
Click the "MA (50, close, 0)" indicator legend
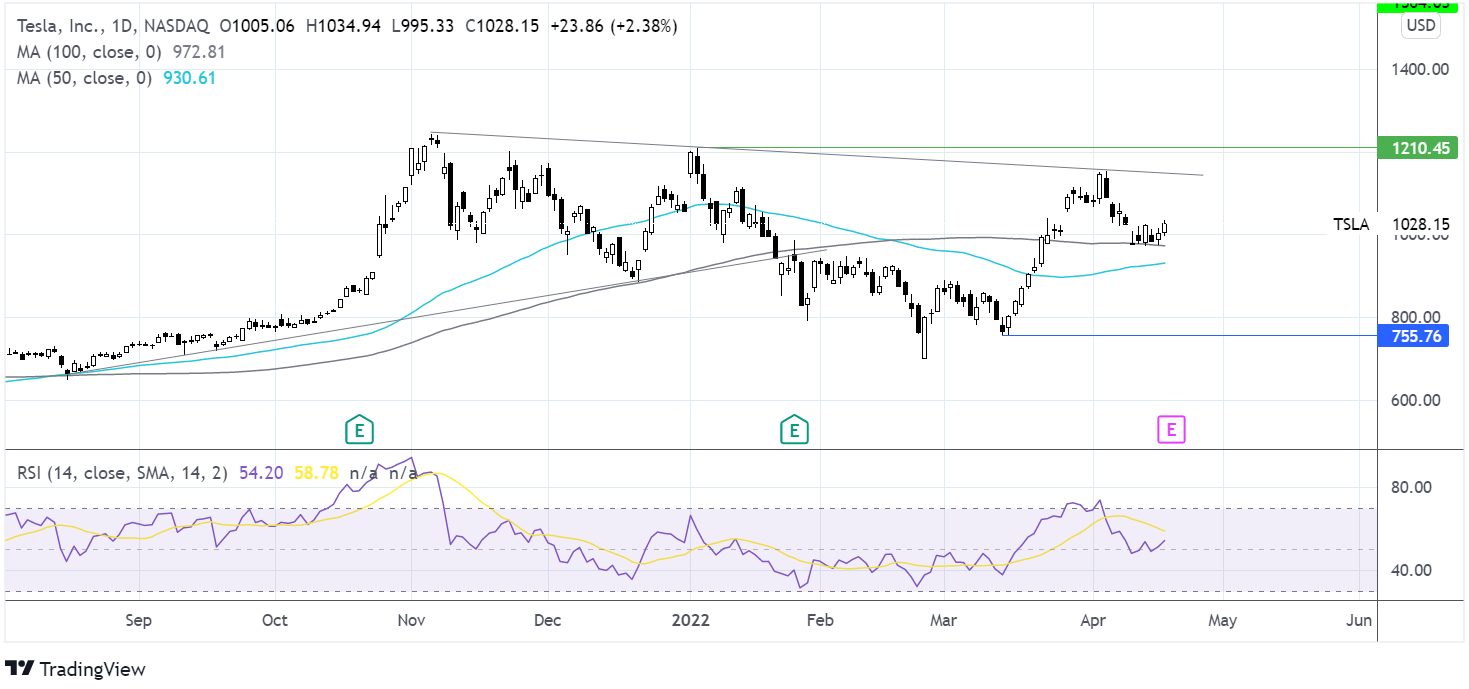(85, 78)
